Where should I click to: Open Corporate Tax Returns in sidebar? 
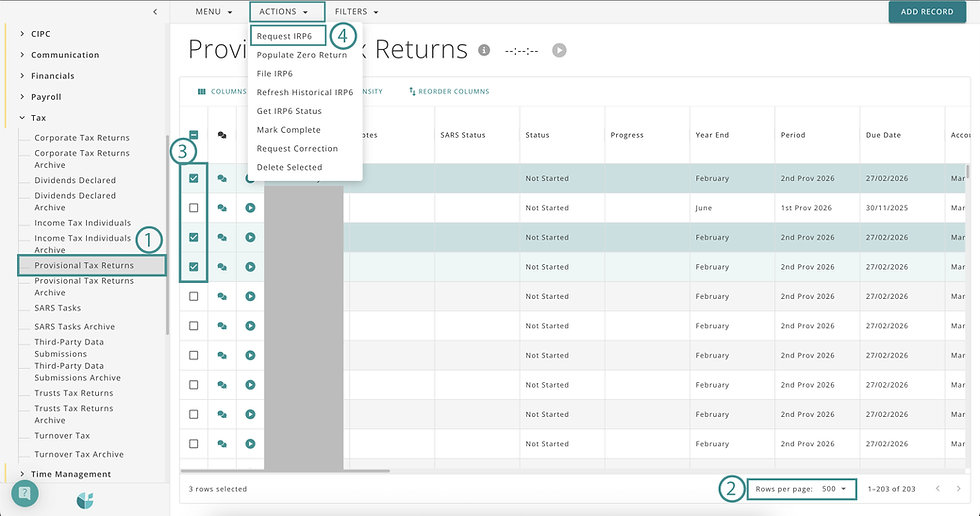coord(82,137)
